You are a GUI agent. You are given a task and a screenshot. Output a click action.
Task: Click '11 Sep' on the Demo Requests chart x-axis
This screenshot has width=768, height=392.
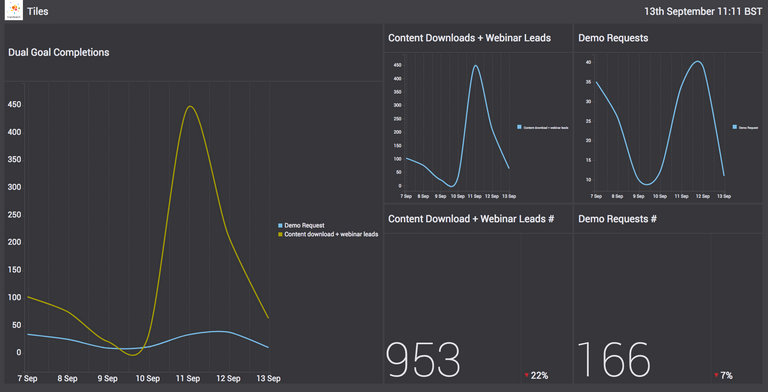(x=682, y=196)
